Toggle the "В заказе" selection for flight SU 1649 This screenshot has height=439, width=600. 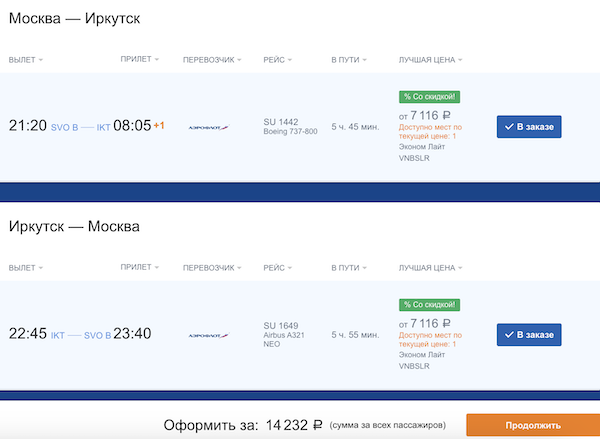click(x=529, y=335)
